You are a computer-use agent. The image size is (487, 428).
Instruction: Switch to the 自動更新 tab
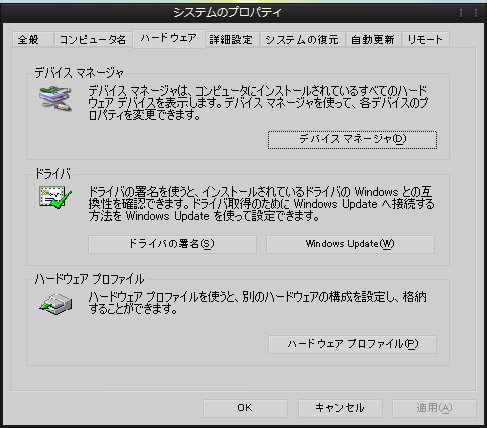pos(373,40)
